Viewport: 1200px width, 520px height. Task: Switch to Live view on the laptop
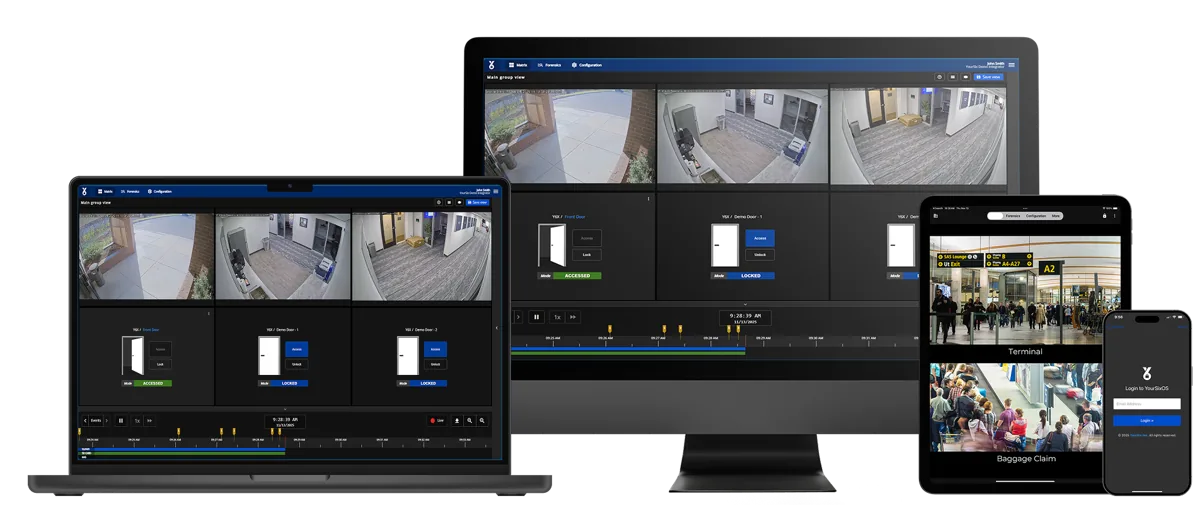pos(437,421)
